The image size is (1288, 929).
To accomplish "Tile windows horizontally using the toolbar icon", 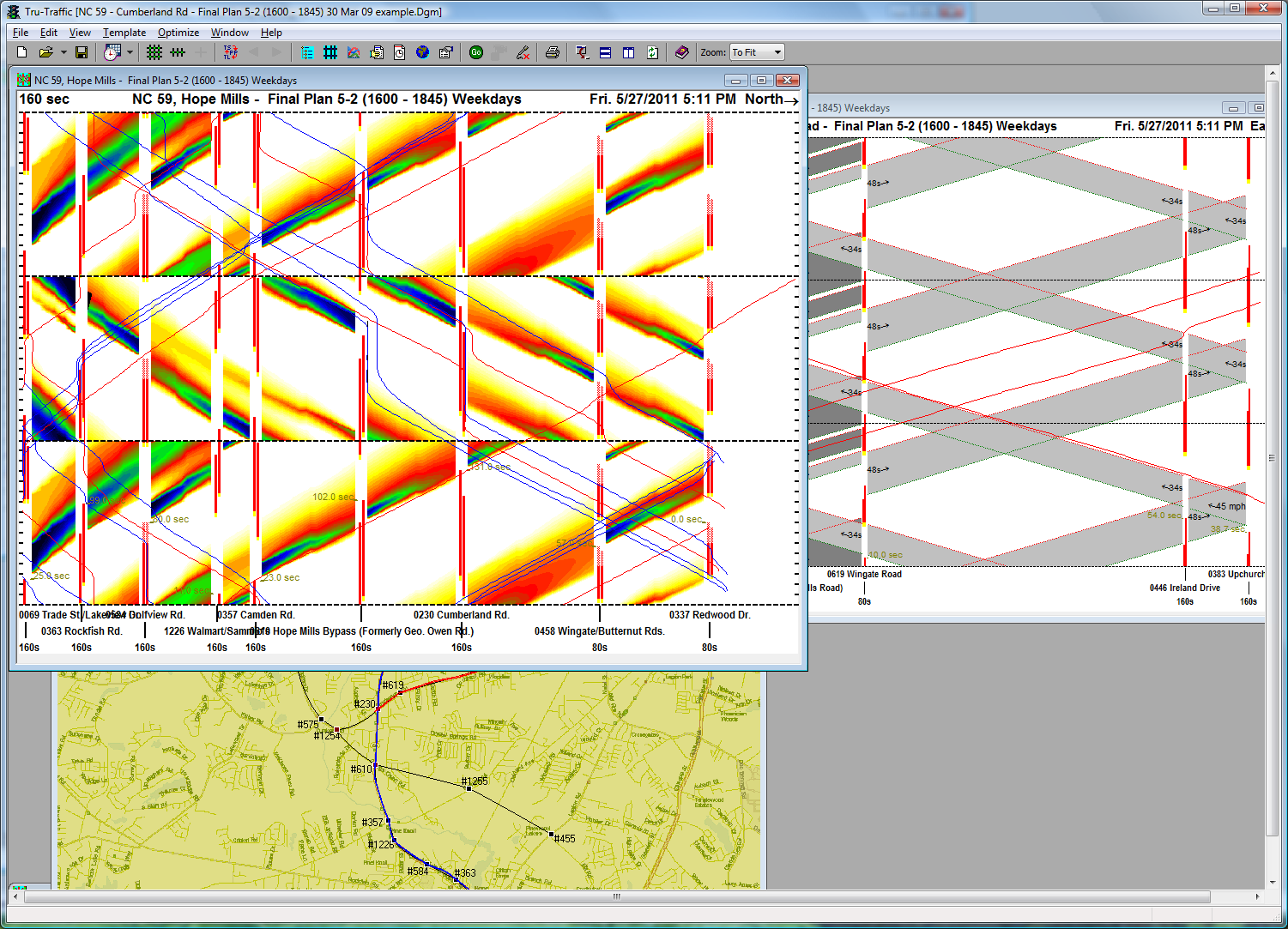I will (606, 52).
